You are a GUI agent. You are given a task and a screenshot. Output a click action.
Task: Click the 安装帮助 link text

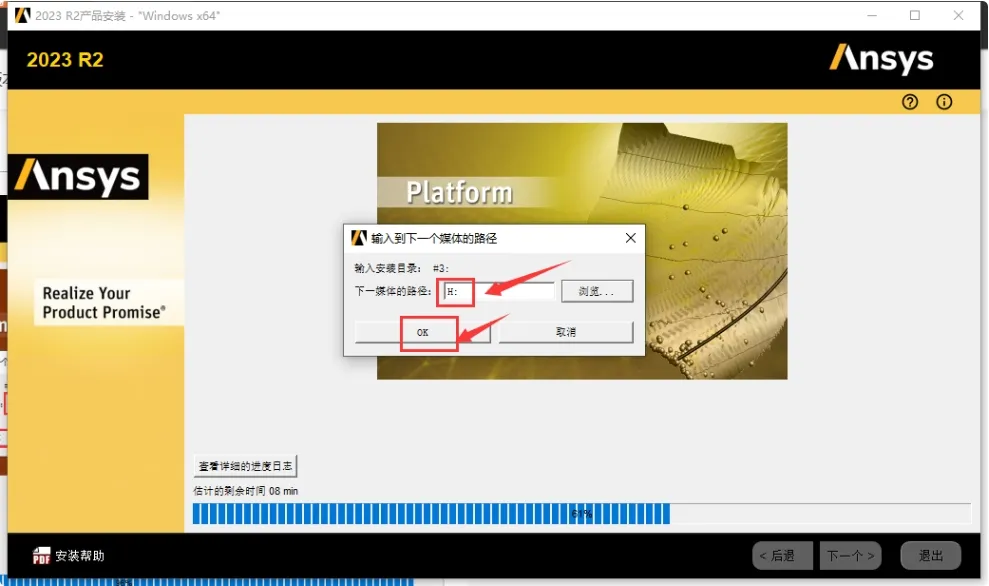(79, 556)
